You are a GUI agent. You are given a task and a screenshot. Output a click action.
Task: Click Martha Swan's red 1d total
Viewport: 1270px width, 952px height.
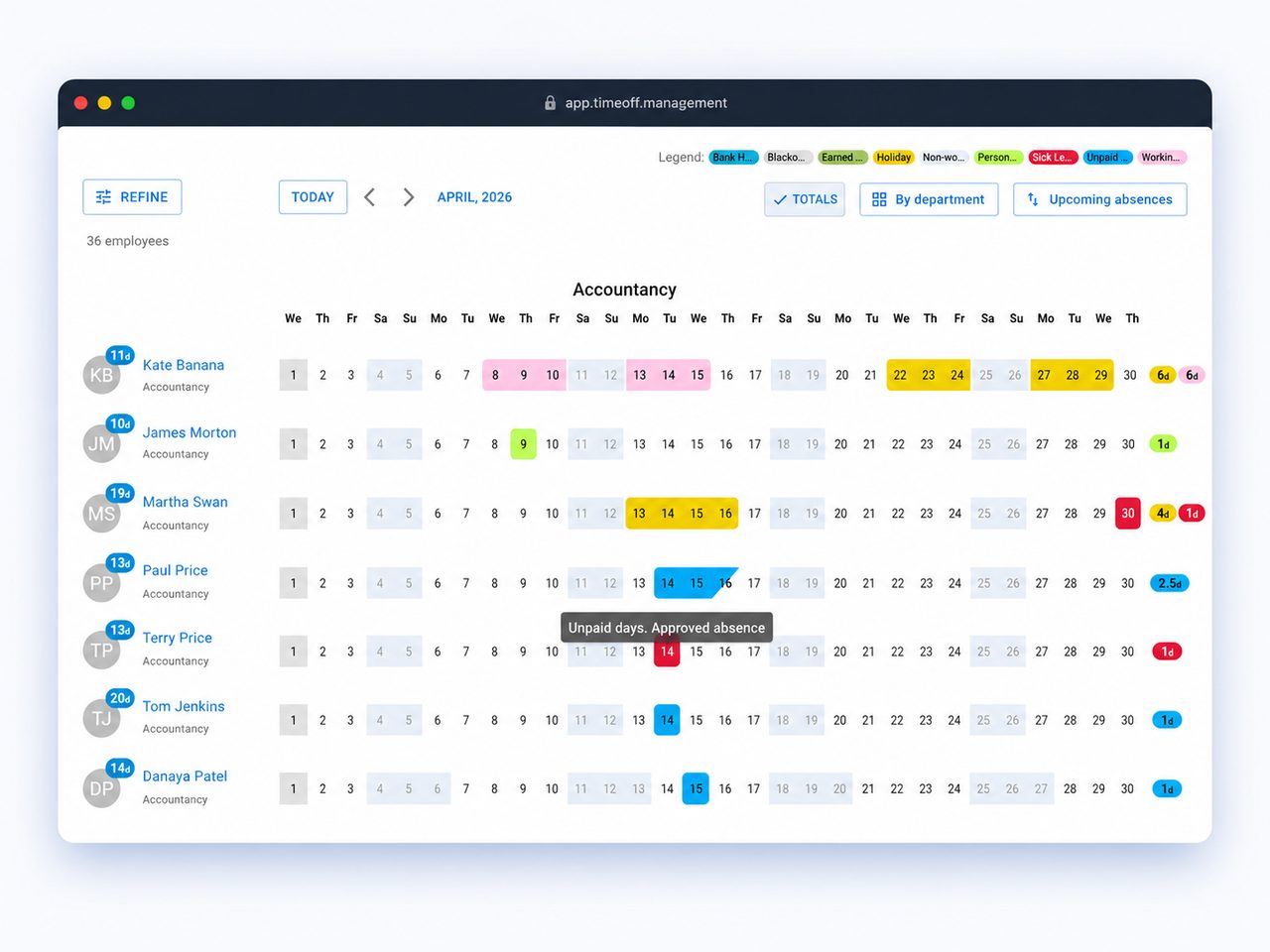pos(1192,514)
